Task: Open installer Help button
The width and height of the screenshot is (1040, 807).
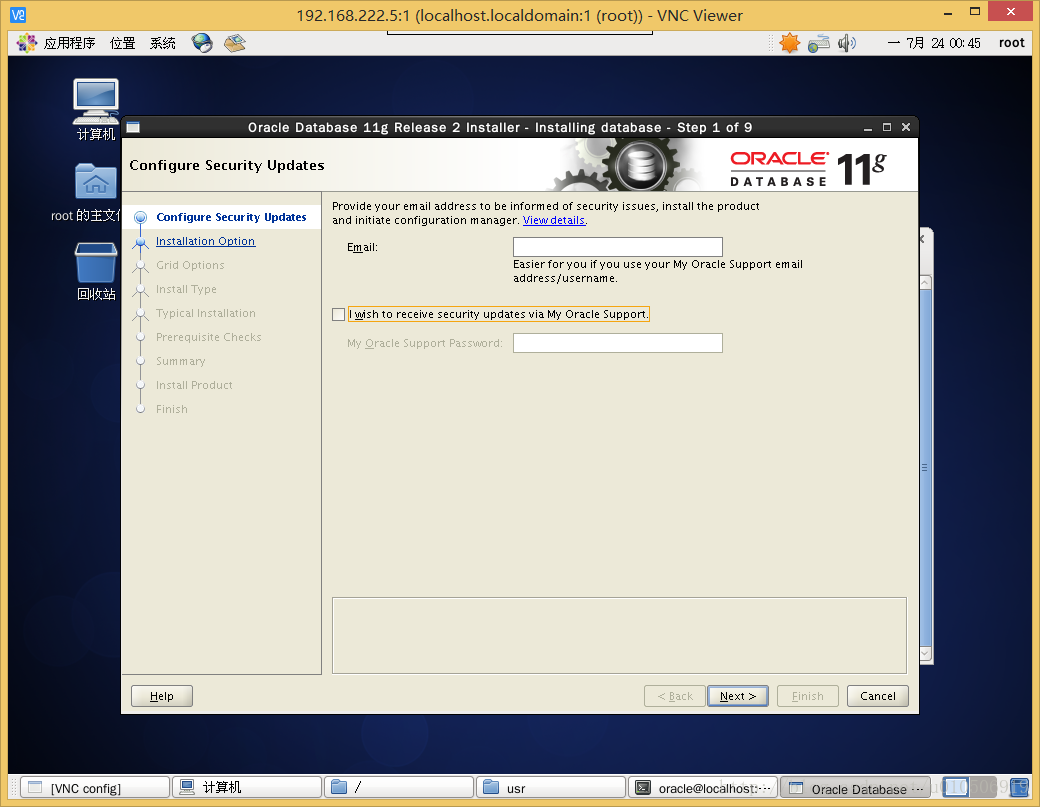Action: tap(162, 696)
